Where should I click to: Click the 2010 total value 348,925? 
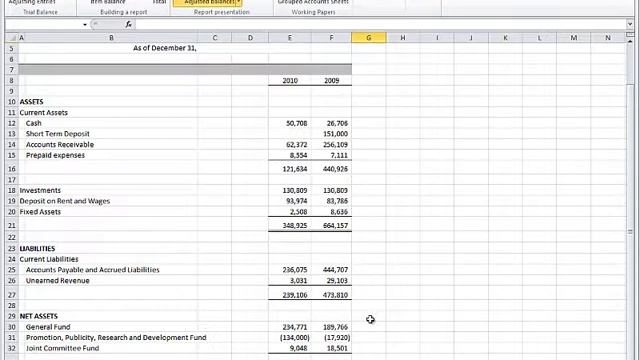pos(295,225)
